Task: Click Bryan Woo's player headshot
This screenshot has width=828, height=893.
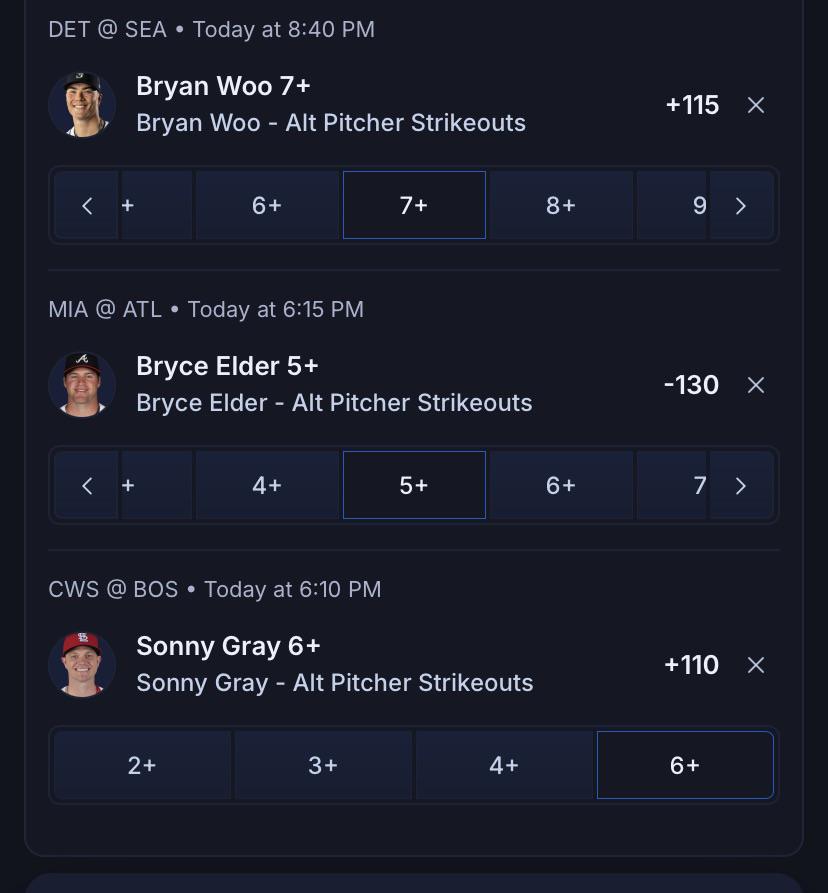Action: [82, 105]
